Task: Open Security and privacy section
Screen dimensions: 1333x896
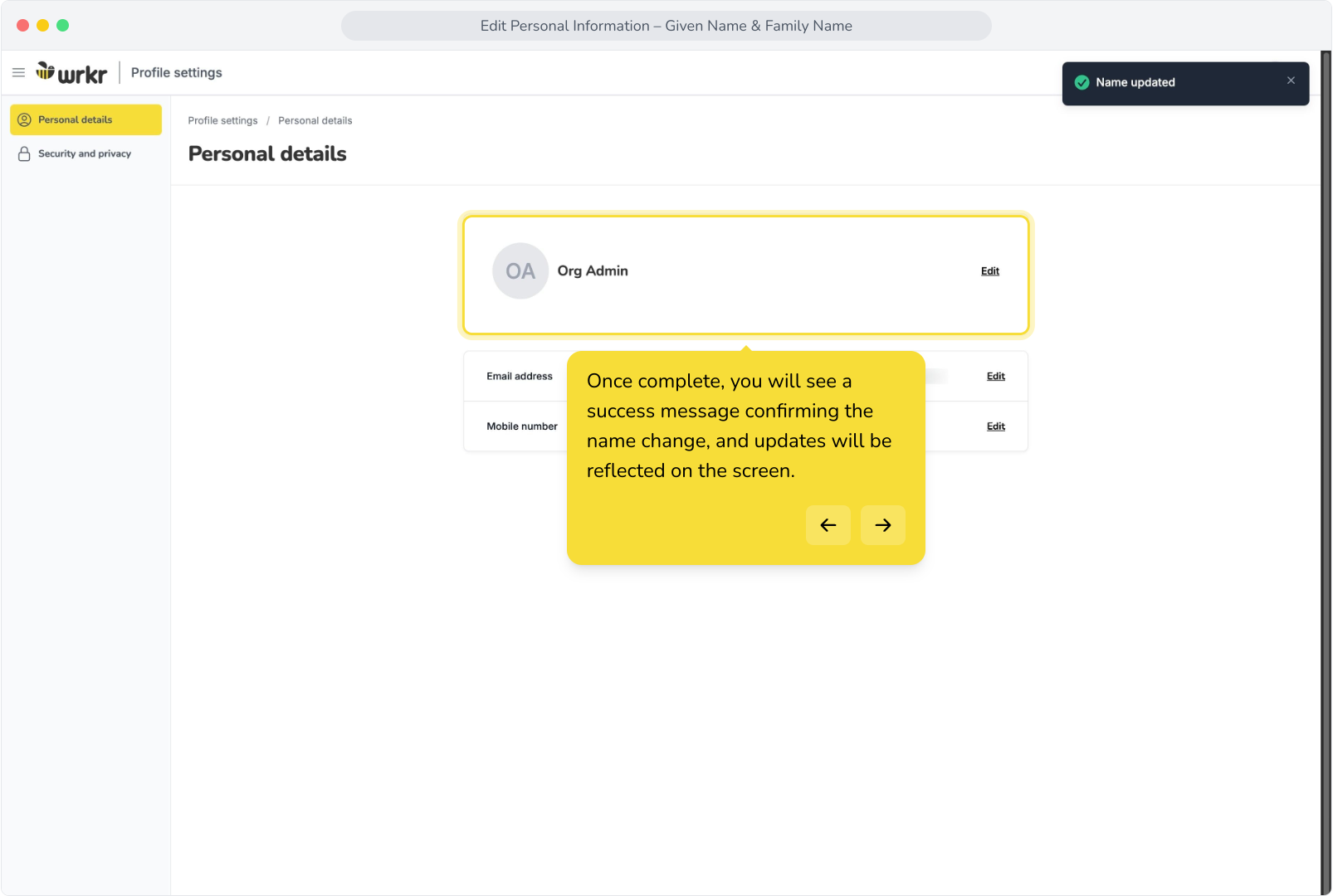Action: 85,153
